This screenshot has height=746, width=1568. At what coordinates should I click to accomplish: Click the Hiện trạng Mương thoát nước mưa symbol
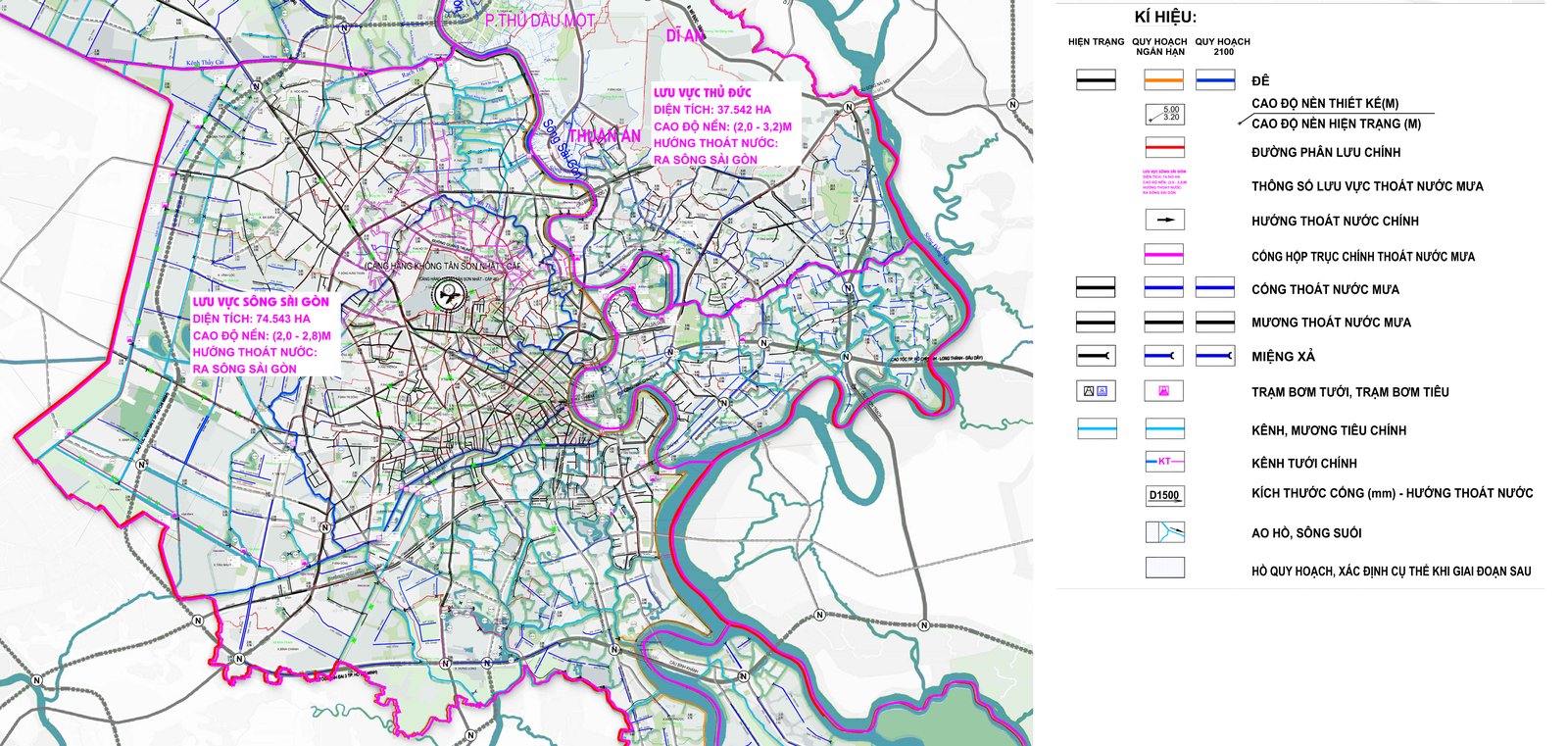click(x=1096, y=322)
